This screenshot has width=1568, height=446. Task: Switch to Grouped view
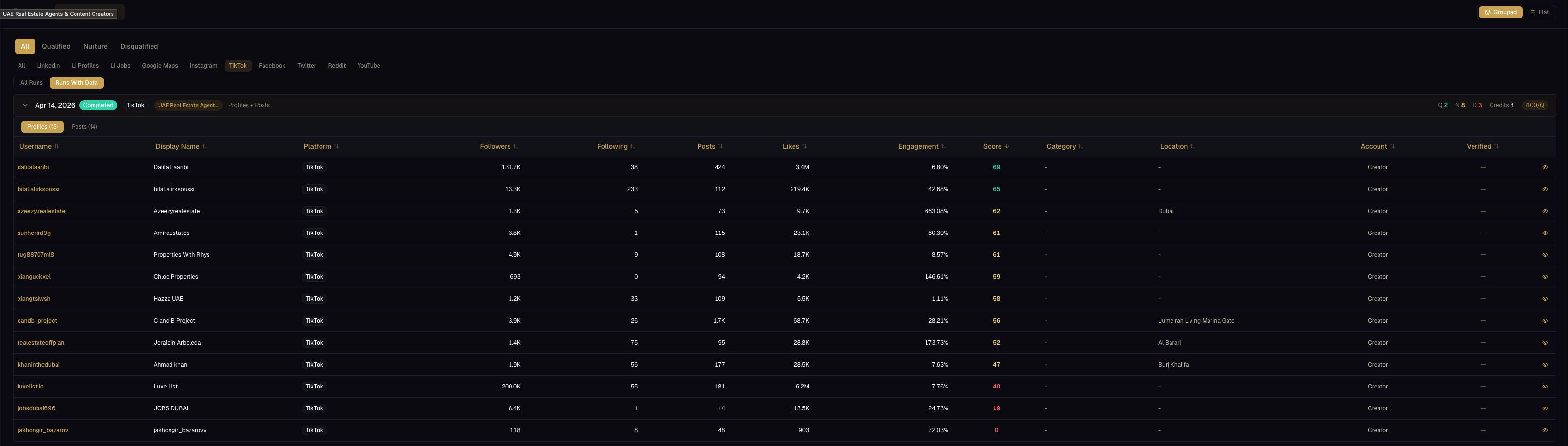(1500, 12)
